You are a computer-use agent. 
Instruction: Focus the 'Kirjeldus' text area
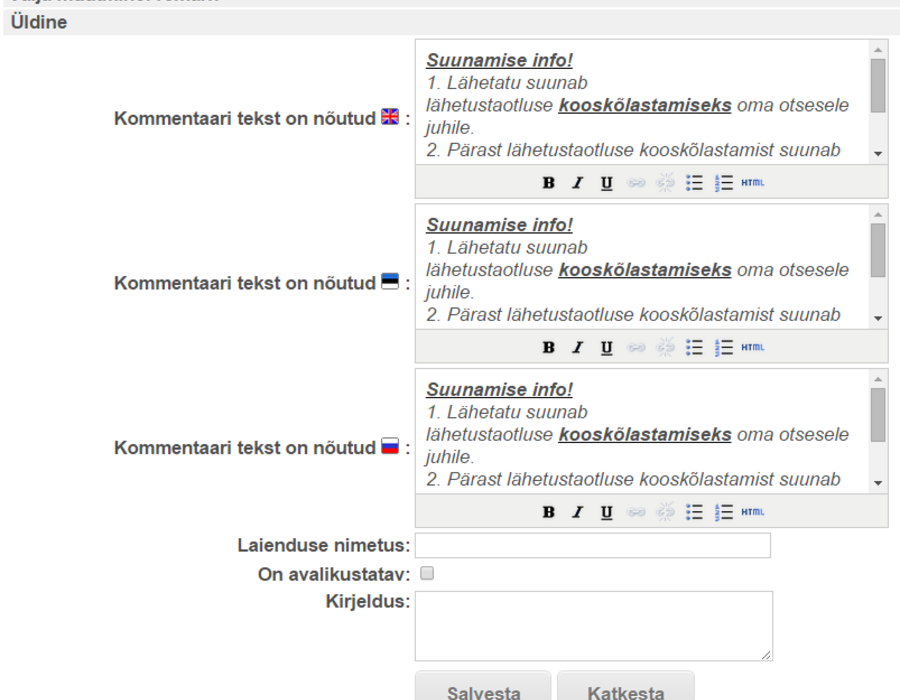coord(594,626)
